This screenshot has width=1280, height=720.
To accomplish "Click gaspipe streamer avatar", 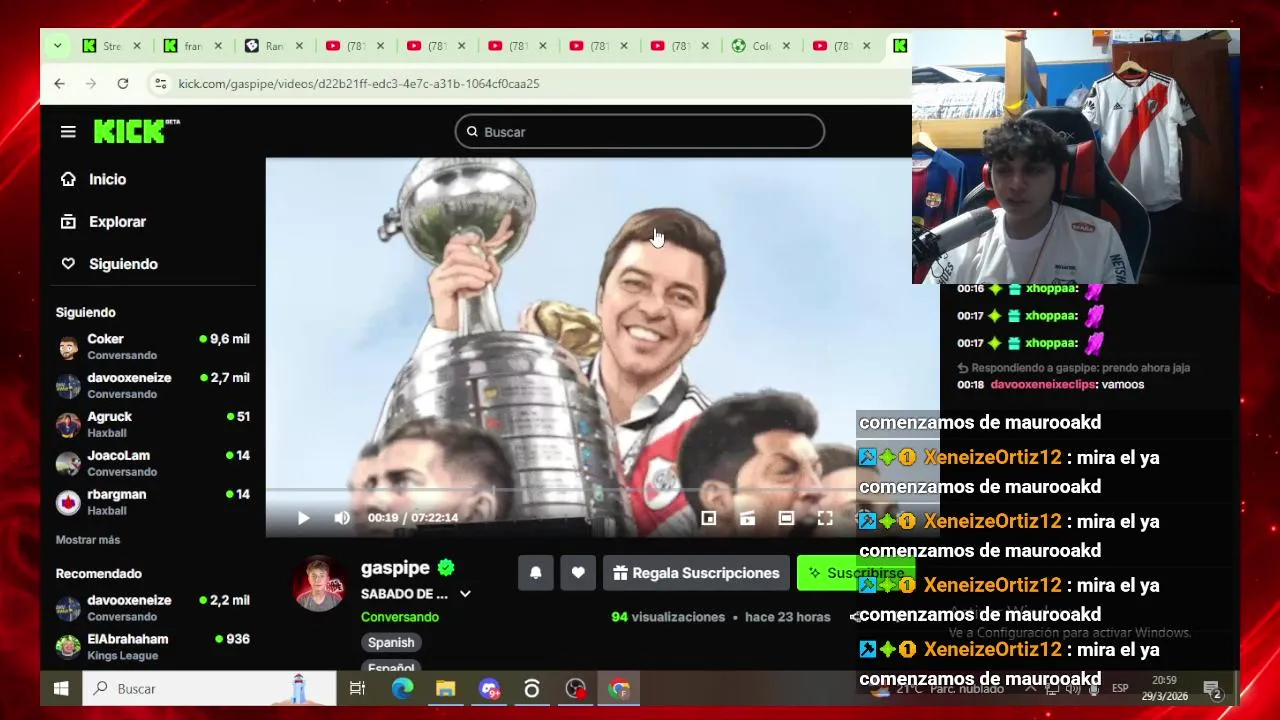I will click(320, 584).
